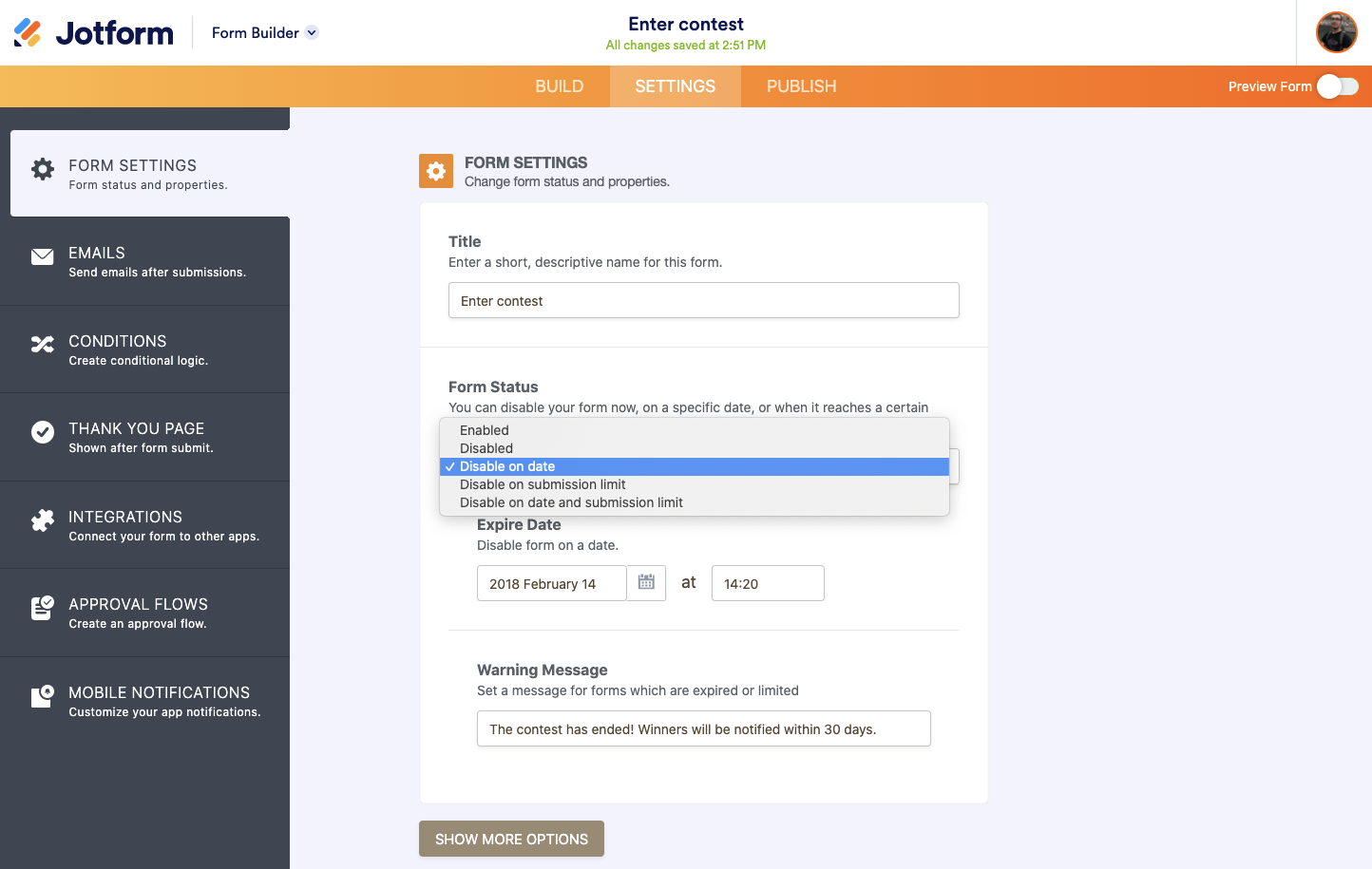Image resolution: width=1372 pixels, height=869 pixels.
Task: Click the Thank You Page checkmark icon
Action: click(x=42, y=432)
